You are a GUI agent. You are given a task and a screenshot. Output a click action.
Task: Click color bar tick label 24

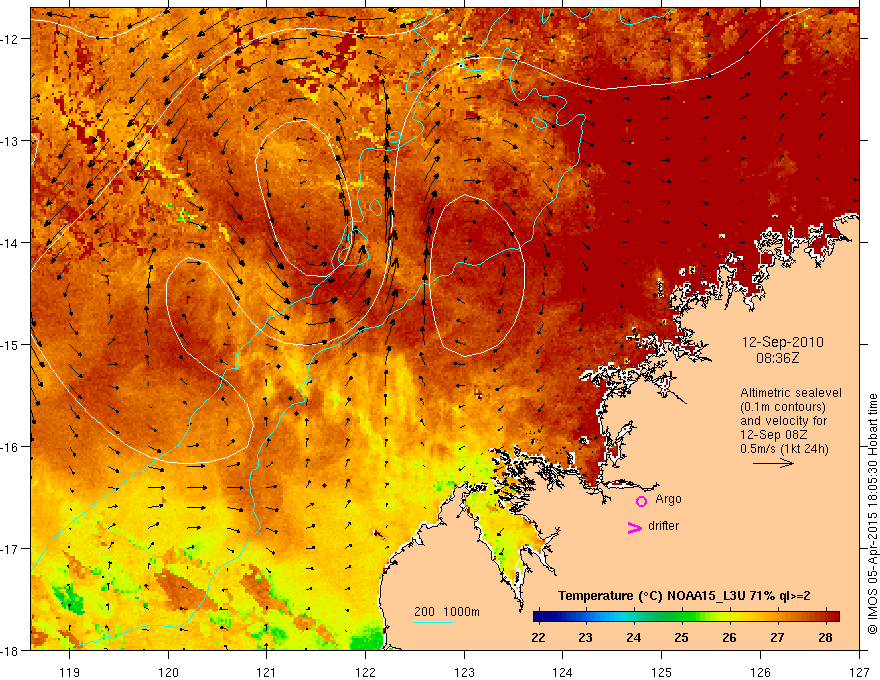[x=634, y=638]
